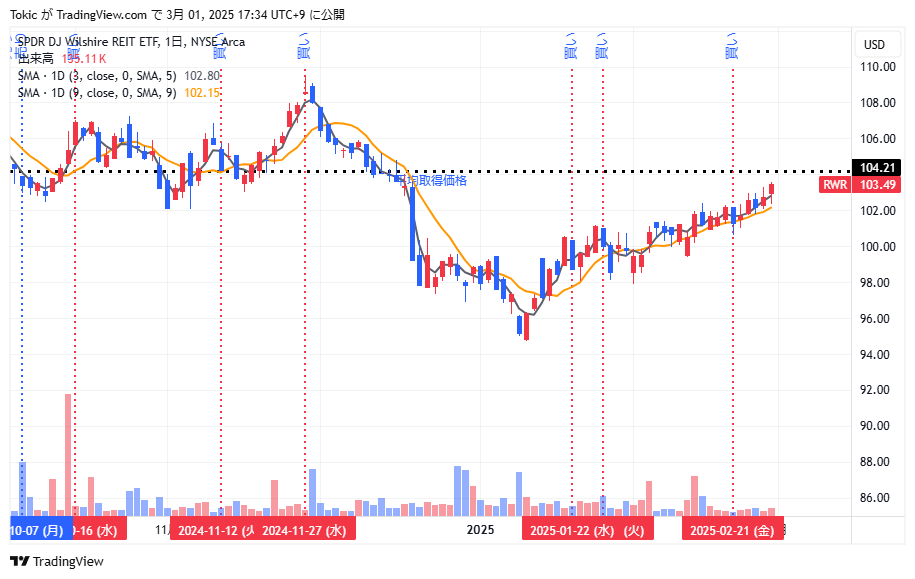Click the 98.00 price axis label
Screen dimensions: 915x579
pos(874,282)
